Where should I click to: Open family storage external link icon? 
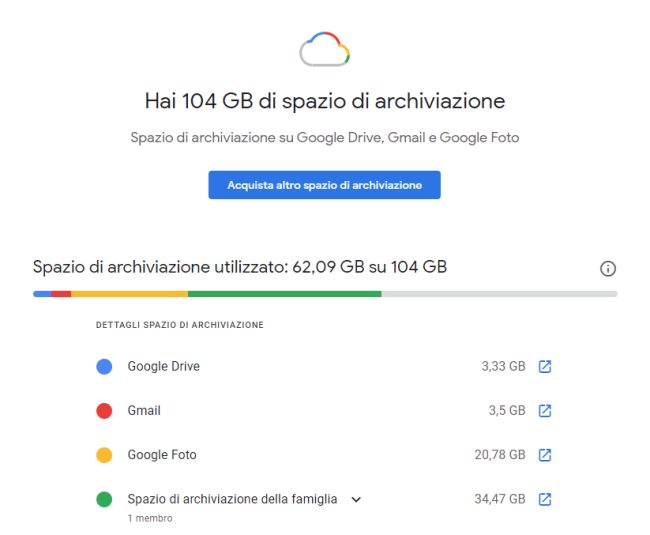(545, 499)
